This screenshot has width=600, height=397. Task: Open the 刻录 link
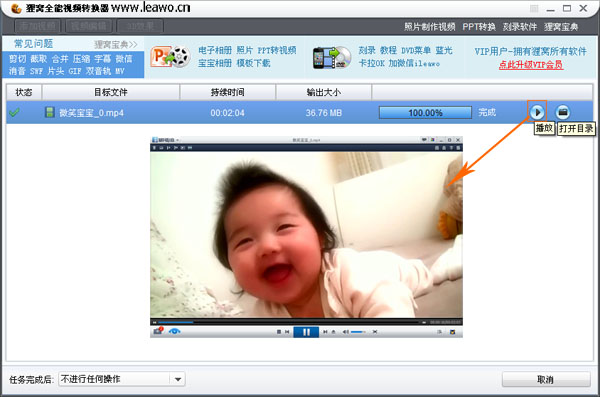(367, 50)
